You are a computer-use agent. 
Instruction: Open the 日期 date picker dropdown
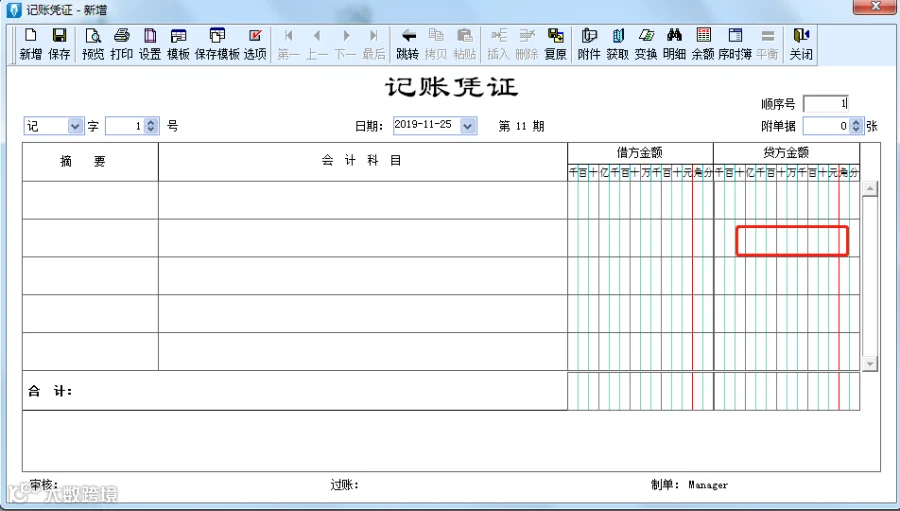[x=468, y=126]
